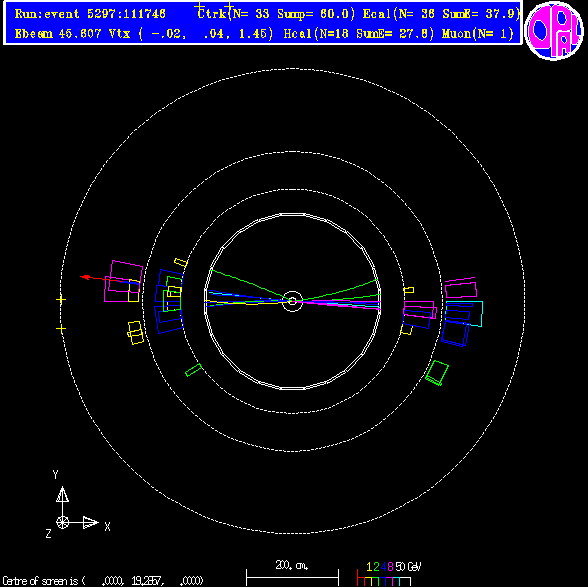
Task: Select the upper green track on left side
Action: (x=248, y=285)
